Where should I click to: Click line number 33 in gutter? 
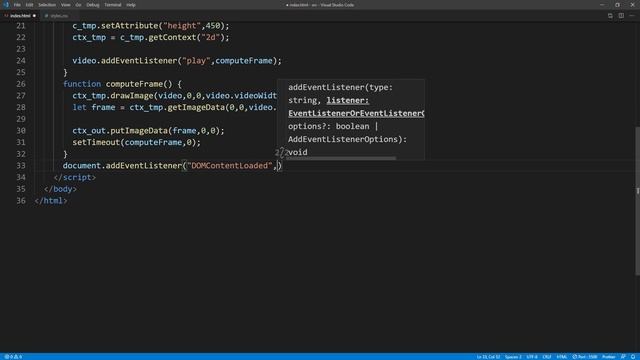pos(20,166)
